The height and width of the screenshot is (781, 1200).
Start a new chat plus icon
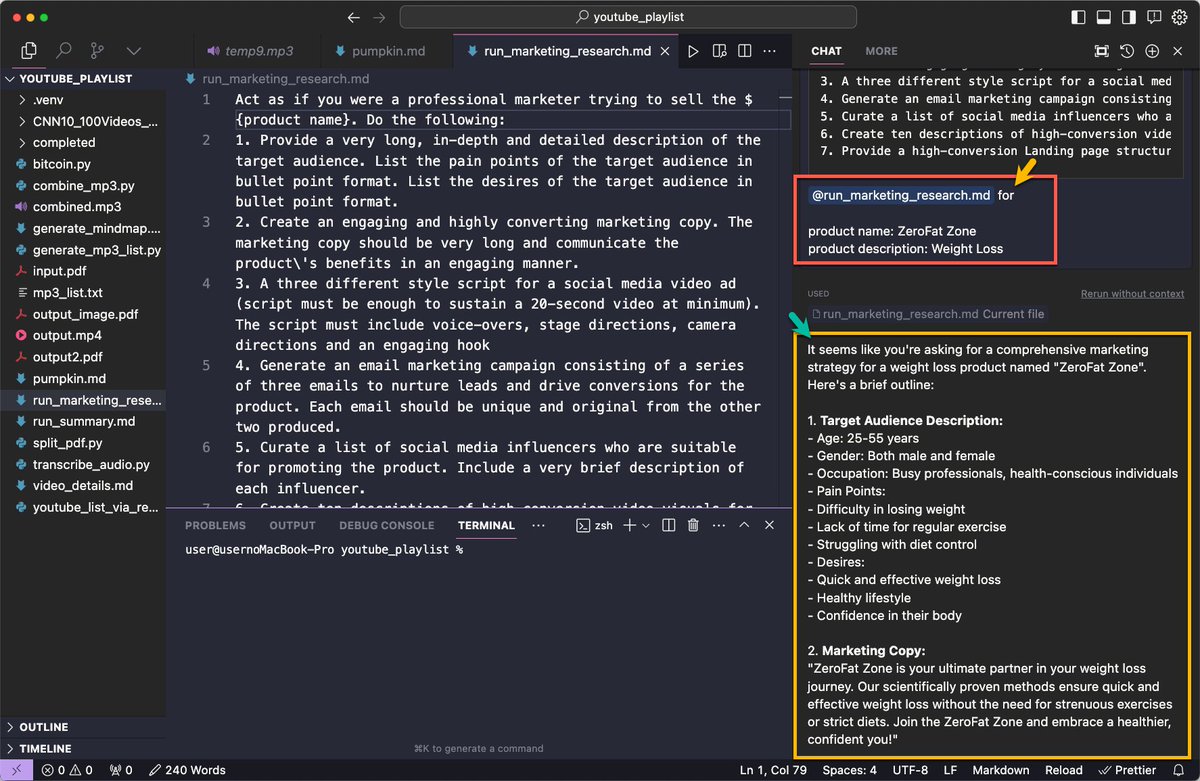point(1152,51)
